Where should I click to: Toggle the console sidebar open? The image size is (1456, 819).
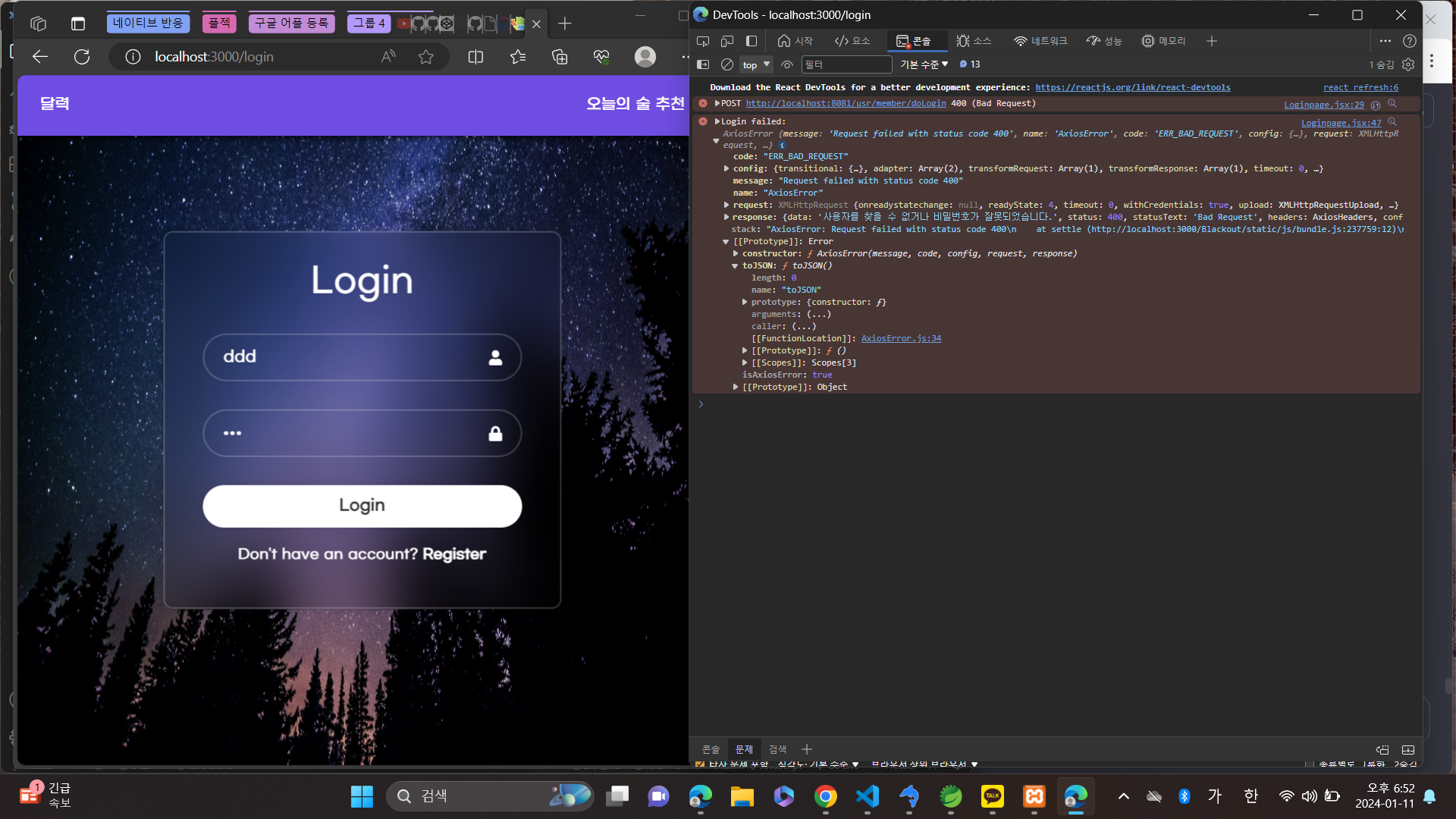(x=703, y=64)
